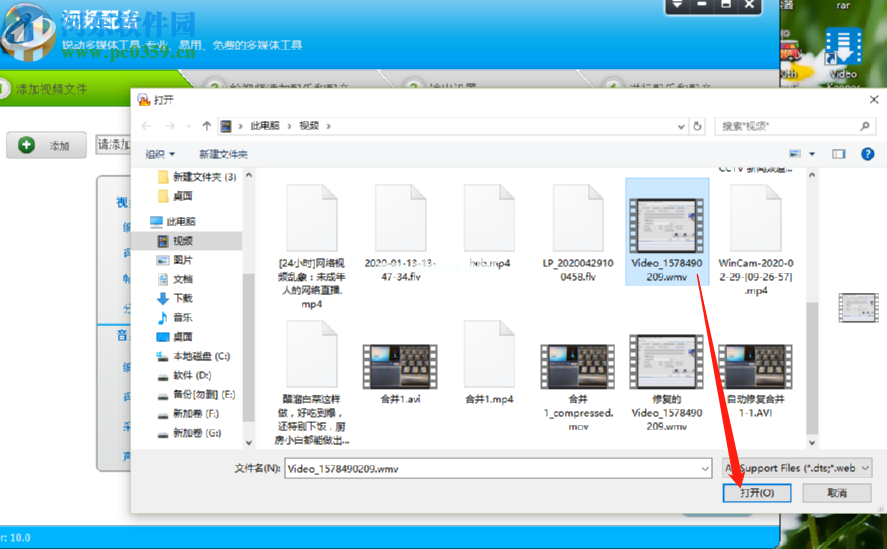Click 新建文件夹 in the toolbar
887x549 pixels.
coord(223,154)
